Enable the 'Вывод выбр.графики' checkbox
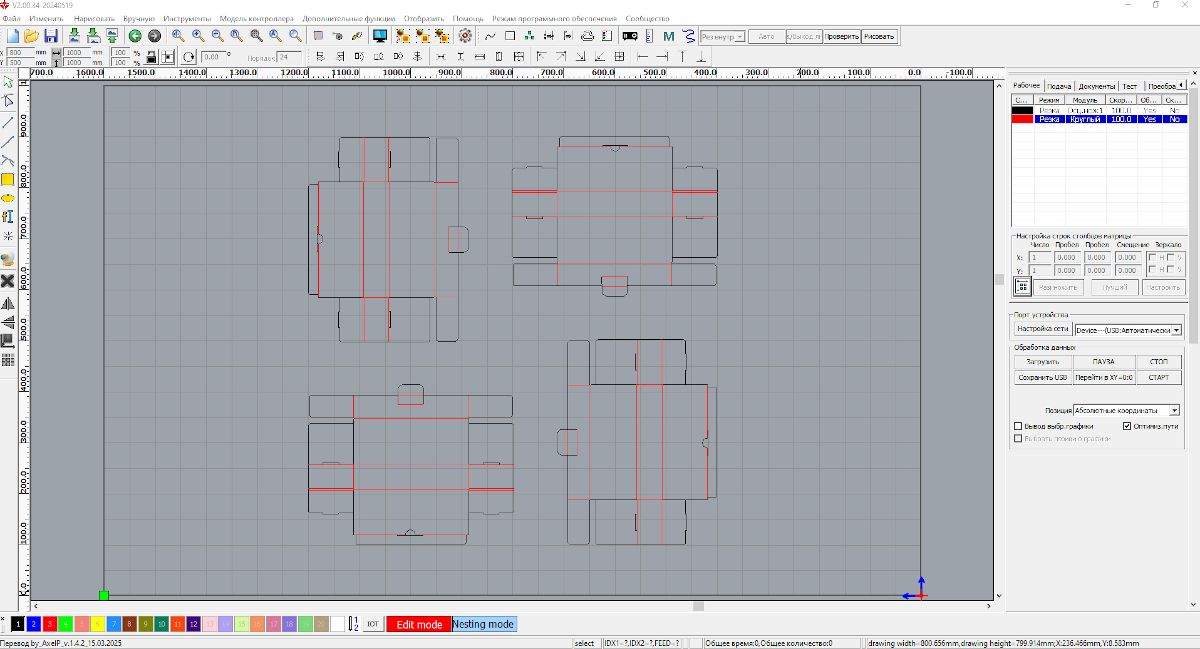The height and width of the screenshot is (649, 1200). tap(1018, 426)
